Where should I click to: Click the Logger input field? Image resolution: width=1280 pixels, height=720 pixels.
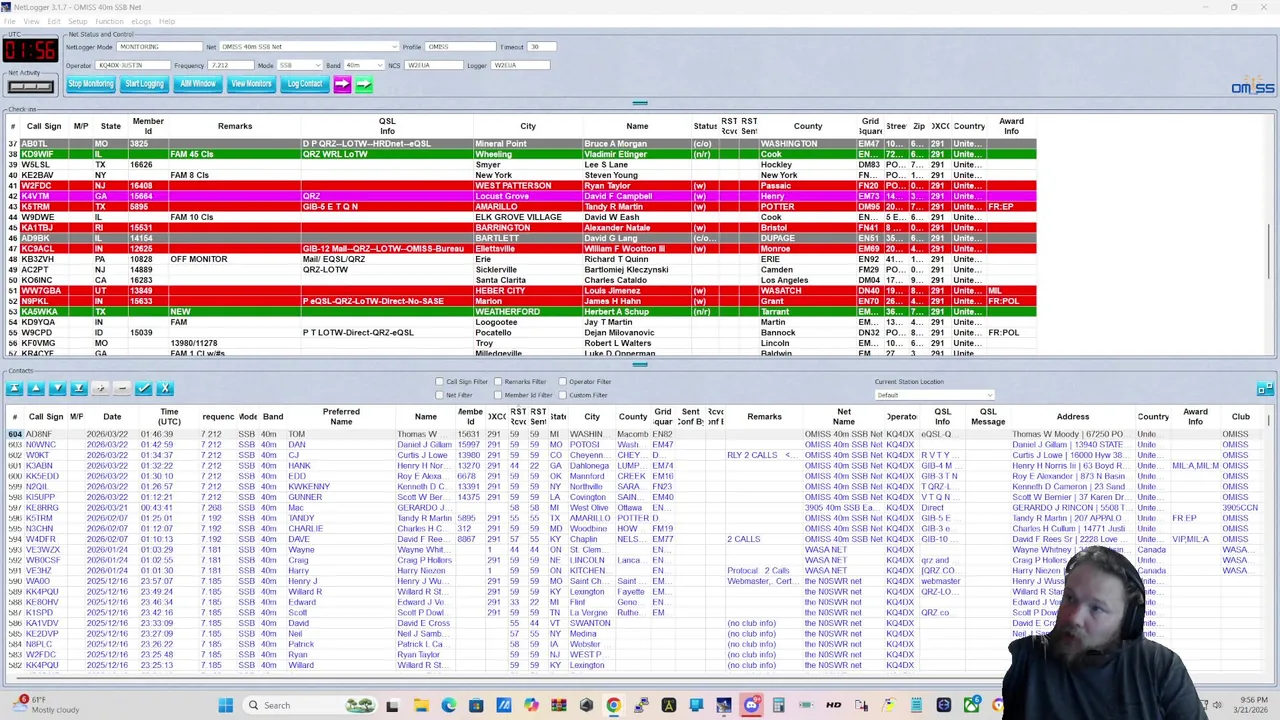point(520,65)
